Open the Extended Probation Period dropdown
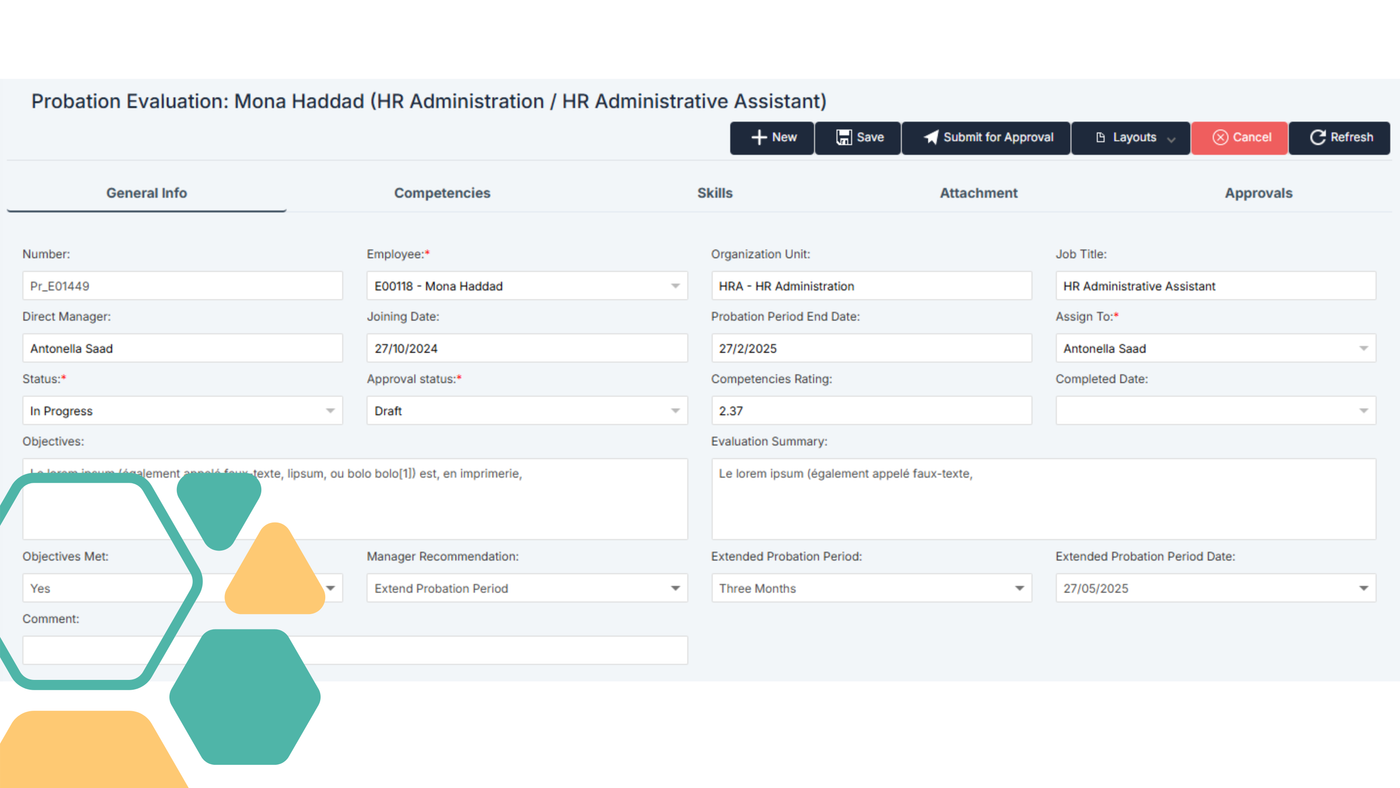1400x788 pixels. 1020,588
